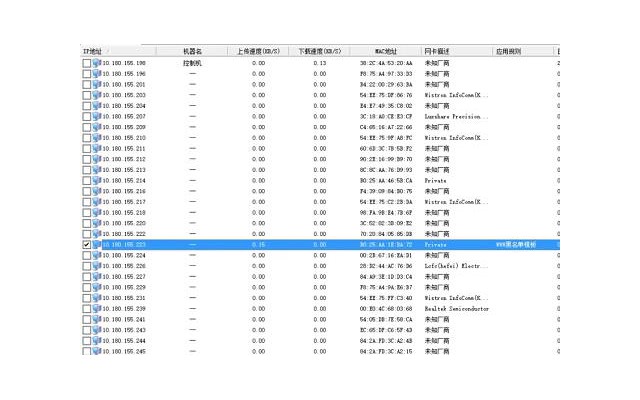Select the IP address text ending .243
Screen dimensions: 640x400
pyautogui.click(x=124, y=330)
